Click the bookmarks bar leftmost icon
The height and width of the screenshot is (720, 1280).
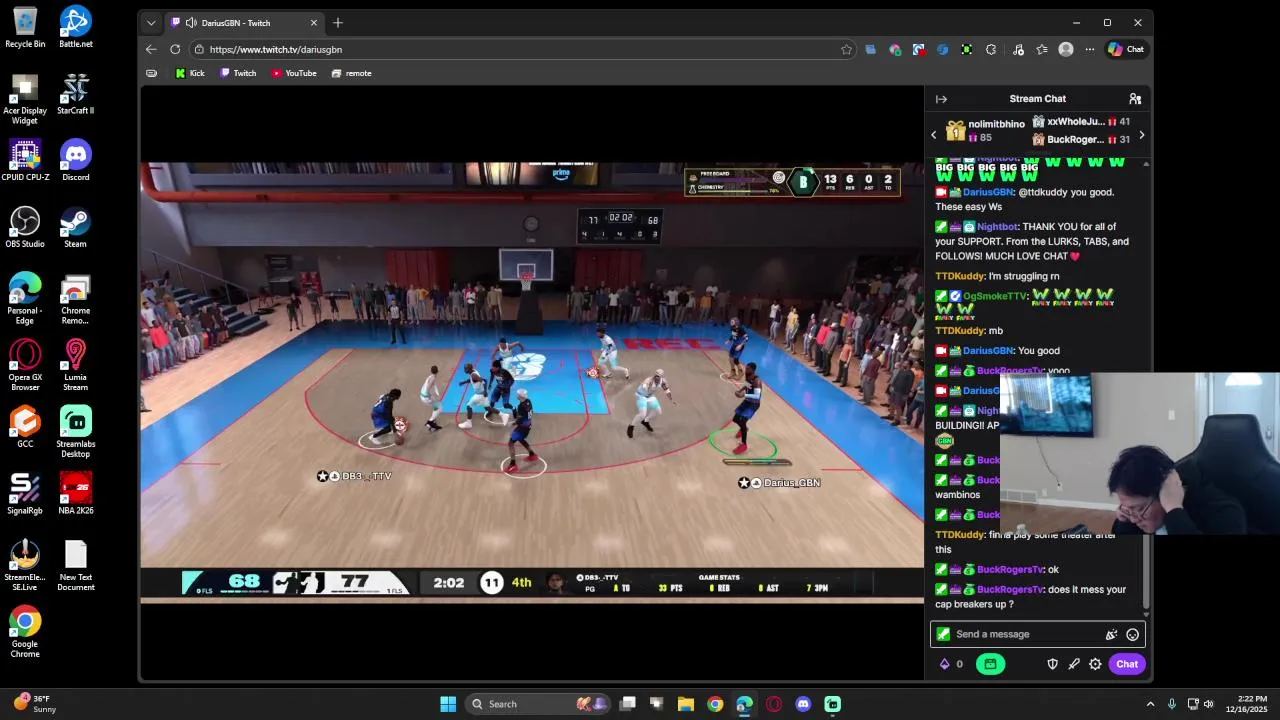[151, 73]
